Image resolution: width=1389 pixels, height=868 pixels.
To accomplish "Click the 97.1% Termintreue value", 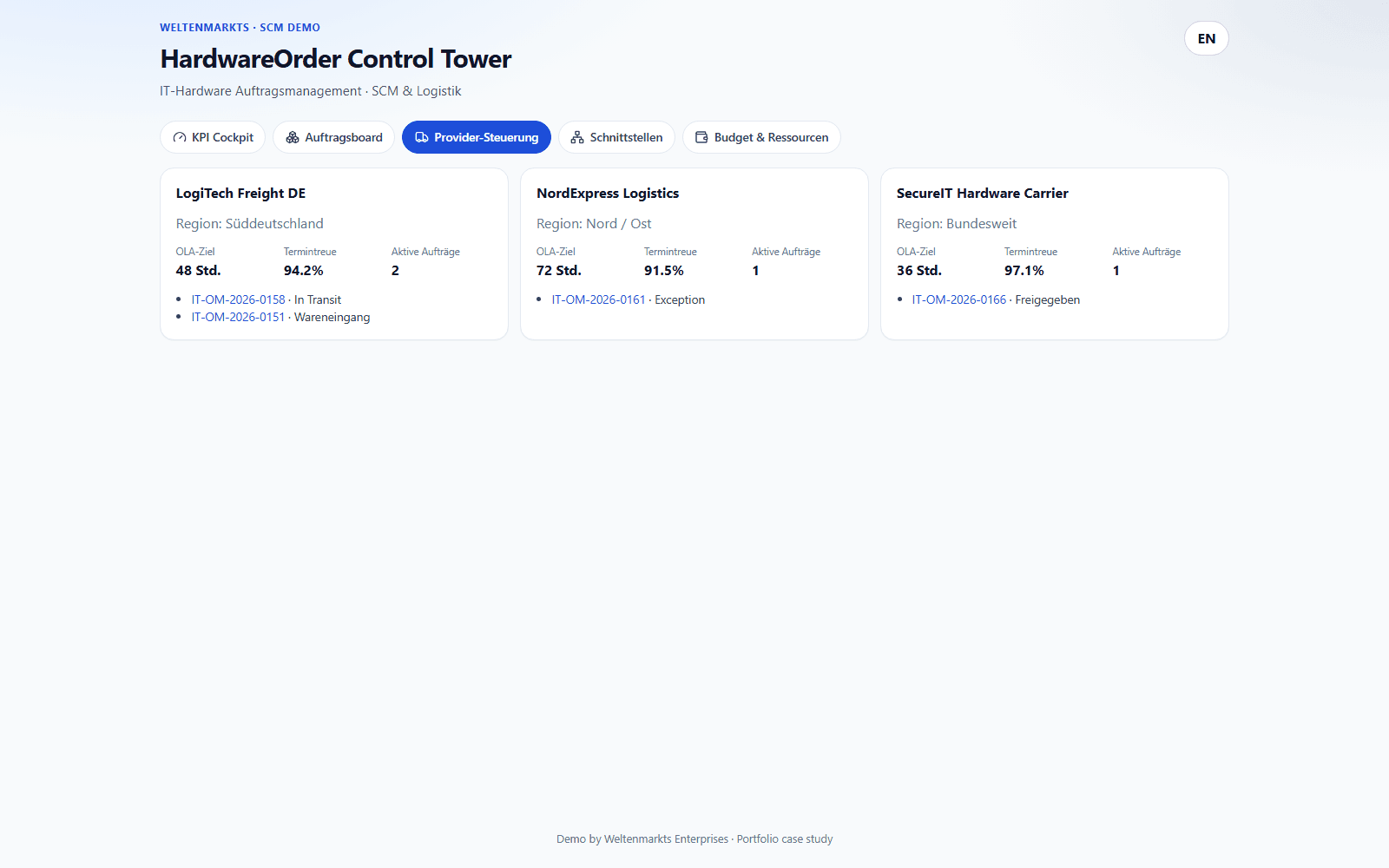I will pos(1024,271).
